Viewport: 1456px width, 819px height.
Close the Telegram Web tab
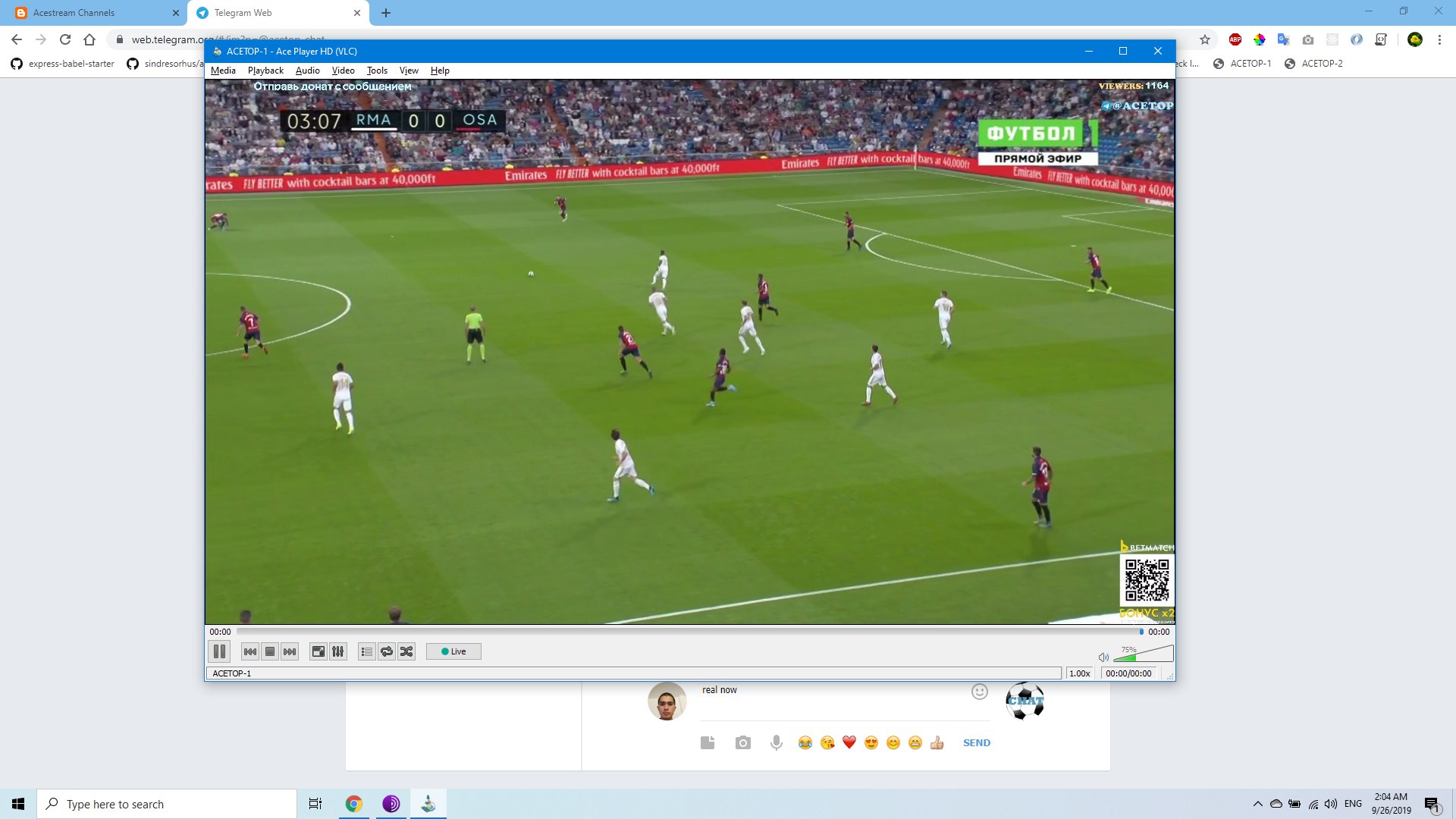(x=356, y=13)
